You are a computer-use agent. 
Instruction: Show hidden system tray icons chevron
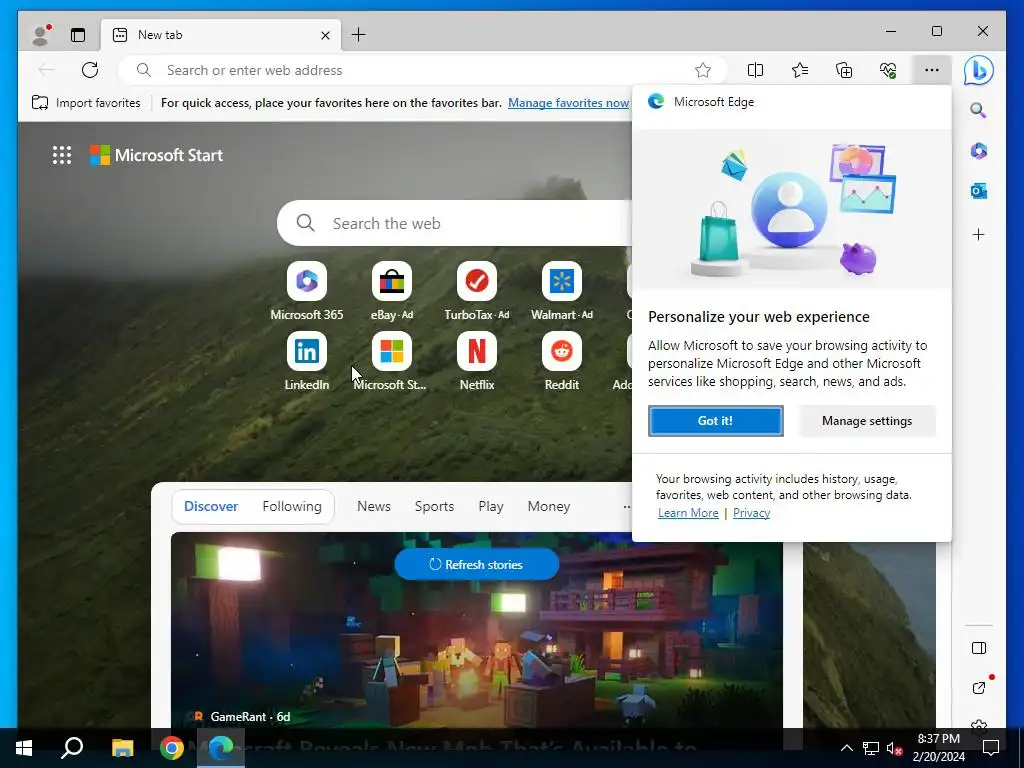pyautogui.click(x=846, y=748)
